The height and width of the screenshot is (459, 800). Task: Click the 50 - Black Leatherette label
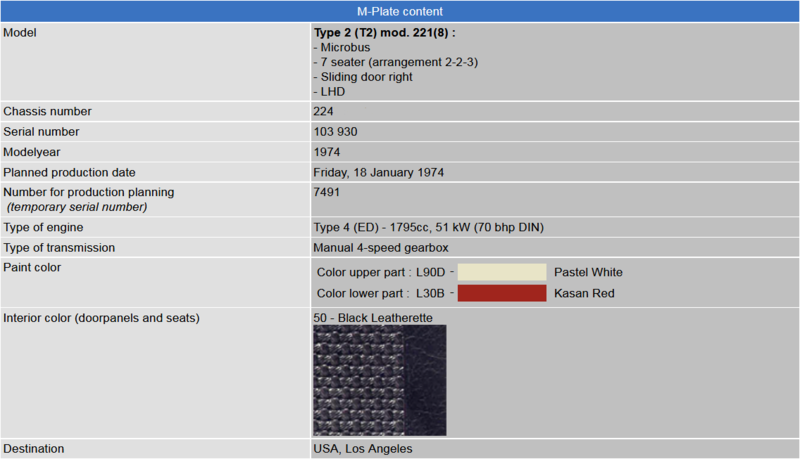(x=373, y=318)
